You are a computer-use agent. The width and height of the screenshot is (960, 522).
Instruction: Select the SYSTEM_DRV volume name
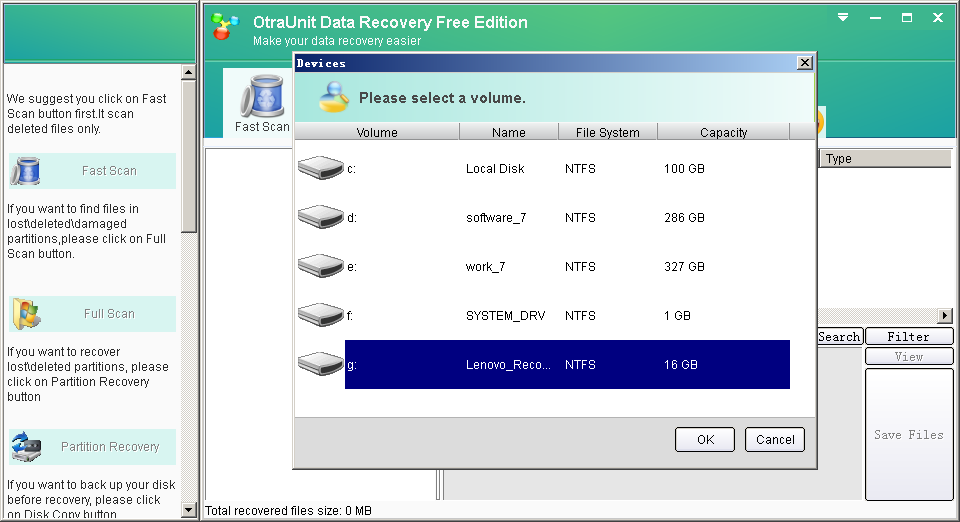click(x=505, y=315)
